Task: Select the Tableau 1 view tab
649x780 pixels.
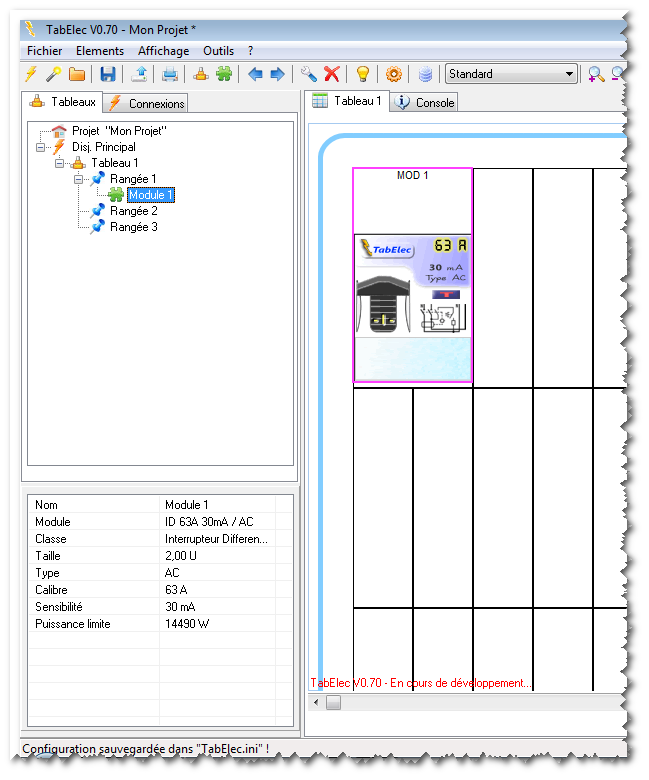Action: tap(347, 101)
